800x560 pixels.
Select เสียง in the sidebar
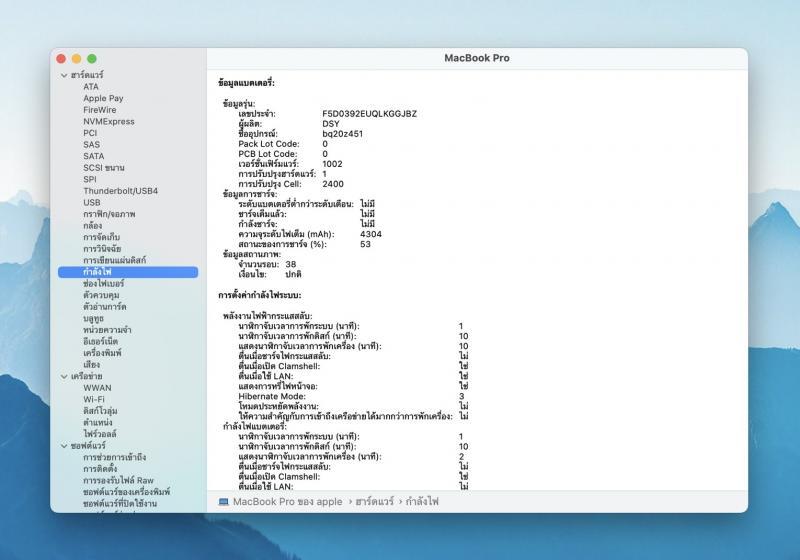coord(91,365)
